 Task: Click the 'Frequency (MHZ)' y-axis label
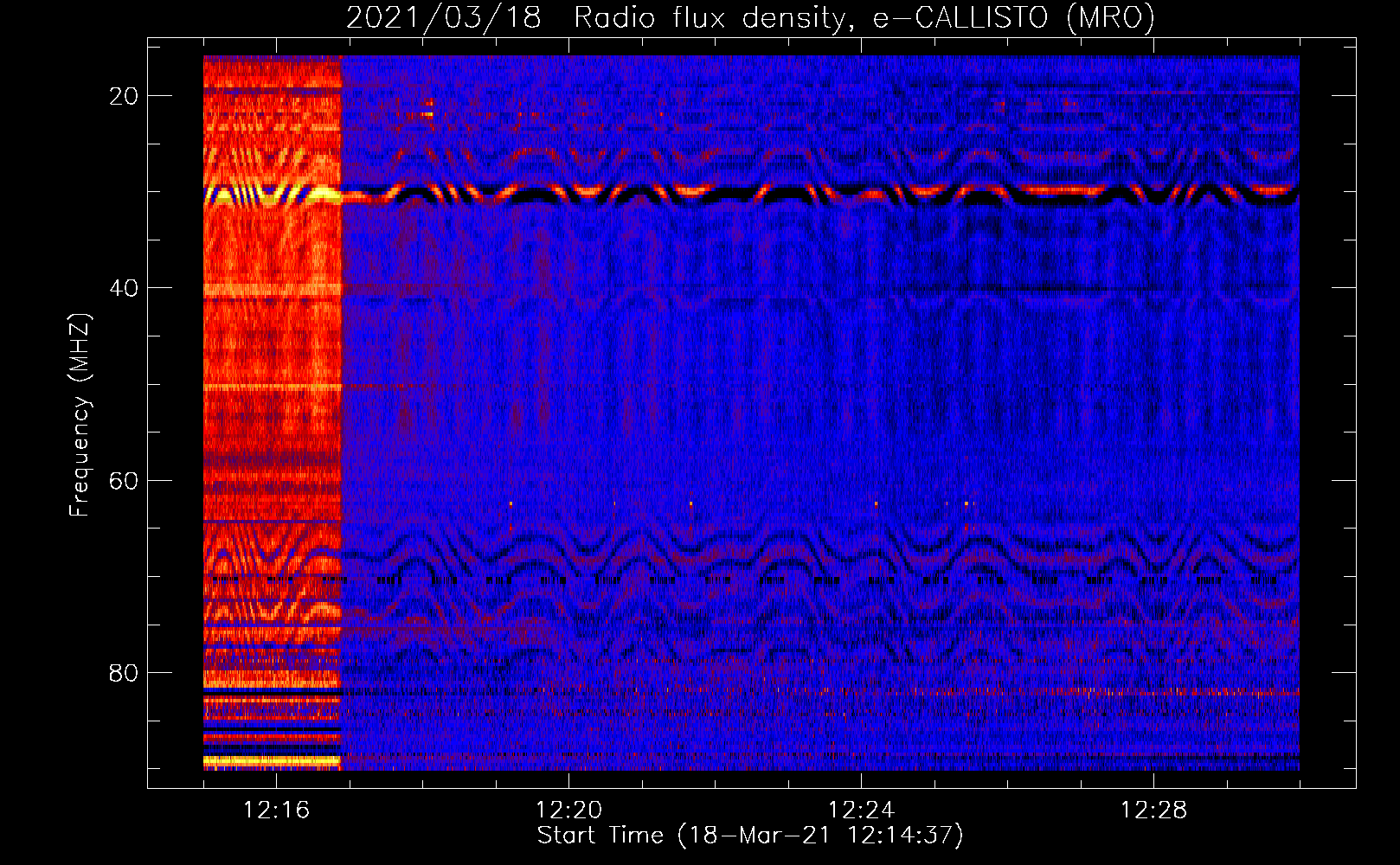click(80, 415)
